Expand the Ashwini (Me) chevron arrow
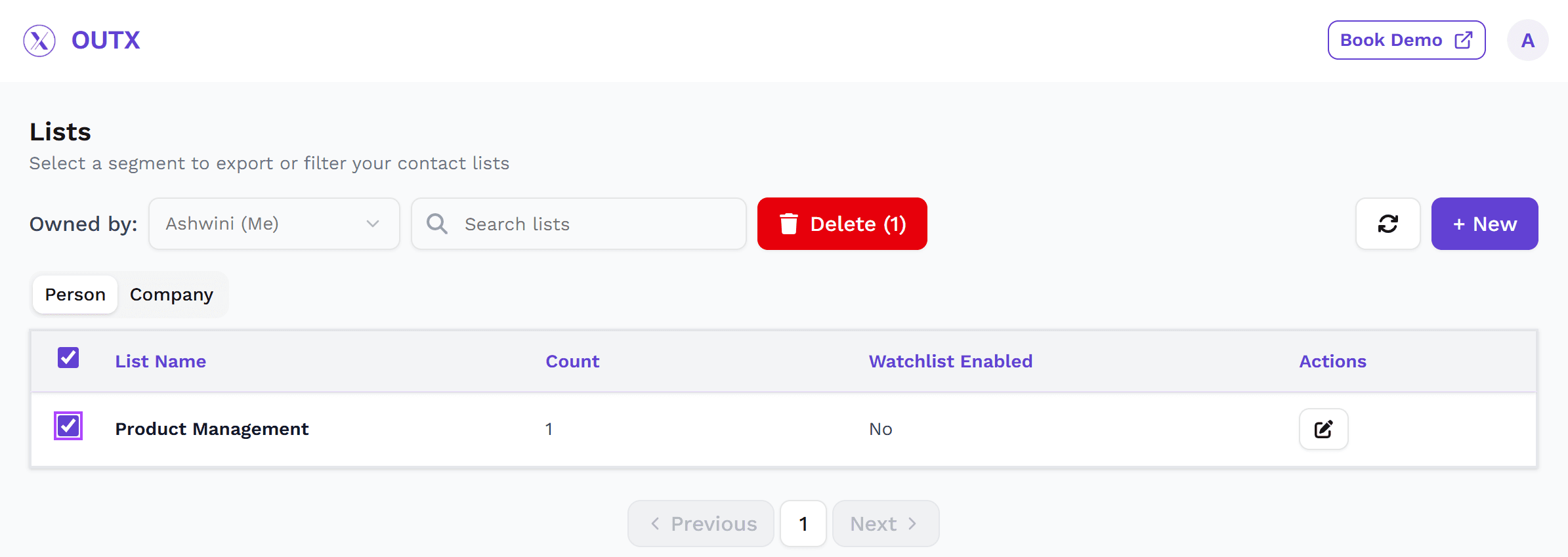The width and height of the screenshot is (1568, 557). pos(373,224)
